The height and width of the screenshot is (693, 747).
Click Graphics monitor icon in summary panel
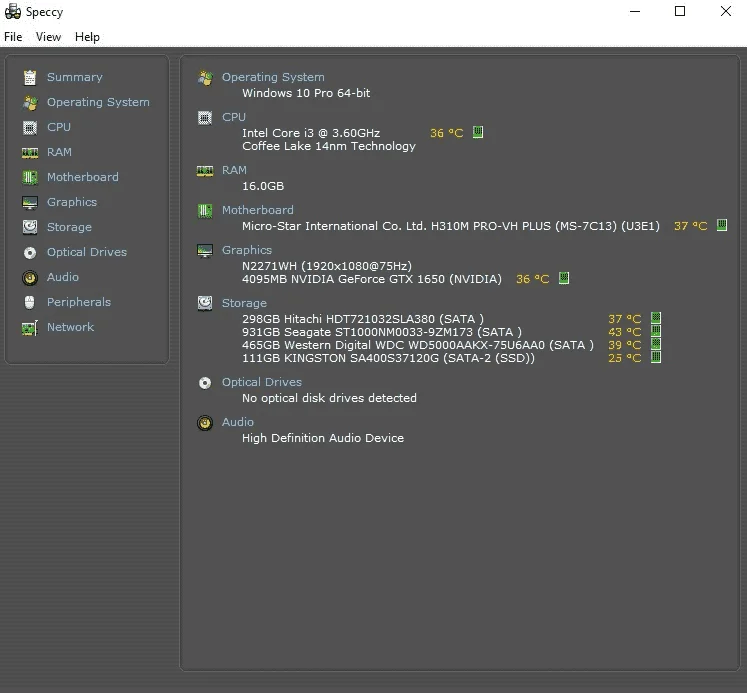click(x=205, y=251)
